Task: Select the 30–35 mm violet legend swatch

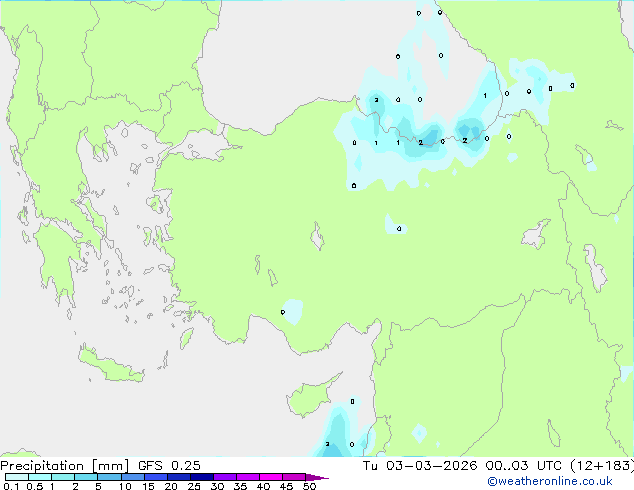Action: point(224,477)
